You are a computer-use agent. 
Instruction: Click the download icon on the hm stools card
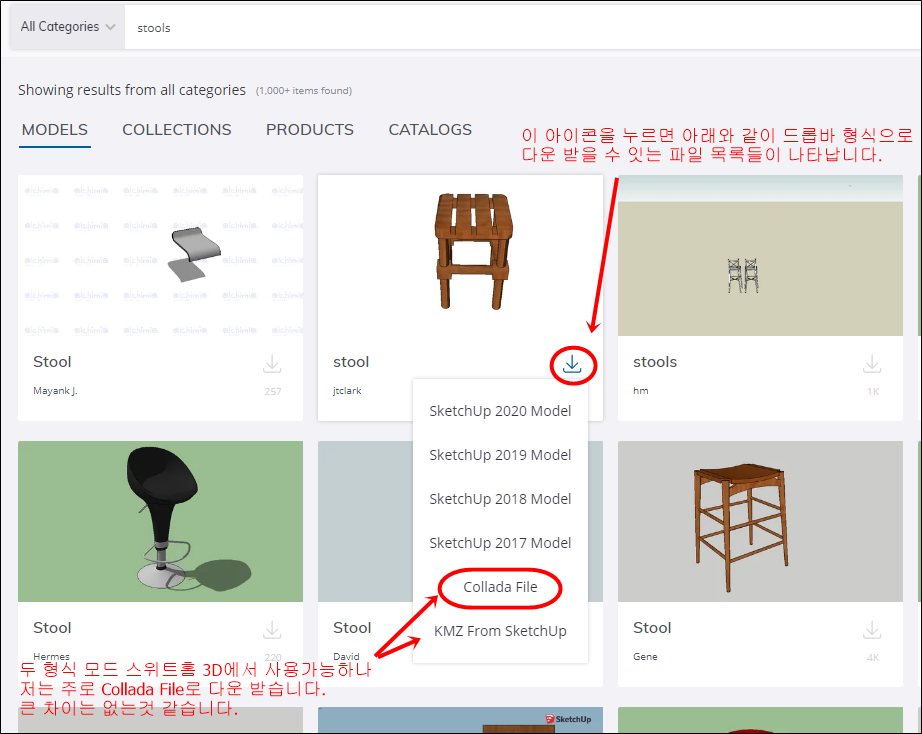[x=872, y=364]
